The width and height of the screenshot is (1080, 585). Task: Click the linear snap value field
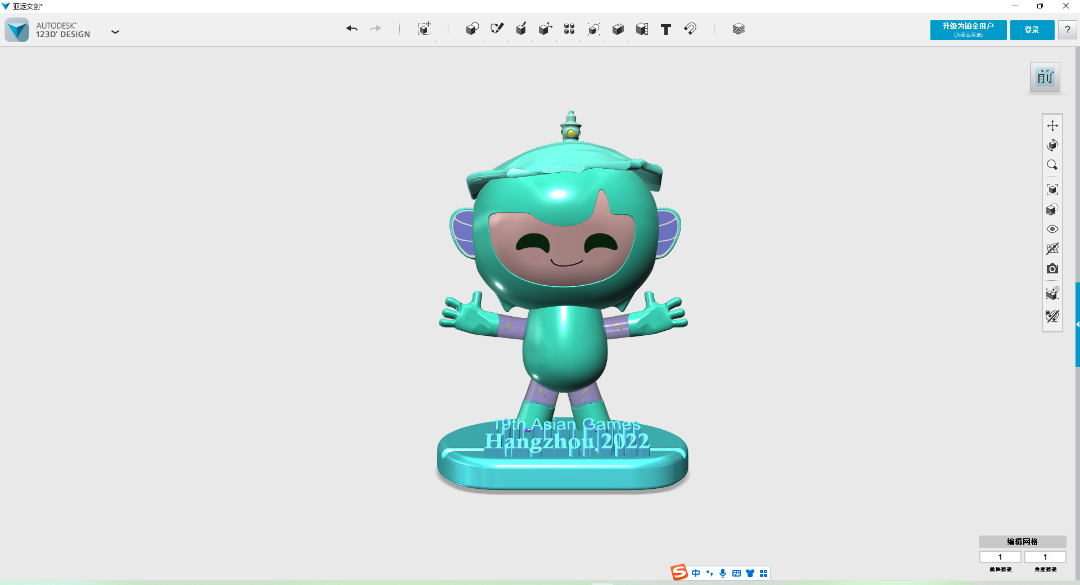(x=1000, y=557)
